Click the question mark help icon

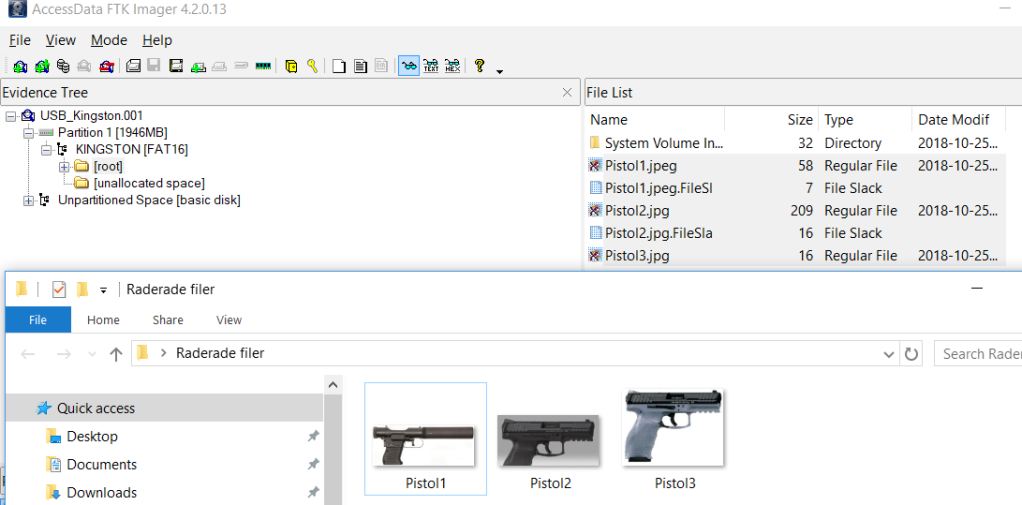coord(480,66)
